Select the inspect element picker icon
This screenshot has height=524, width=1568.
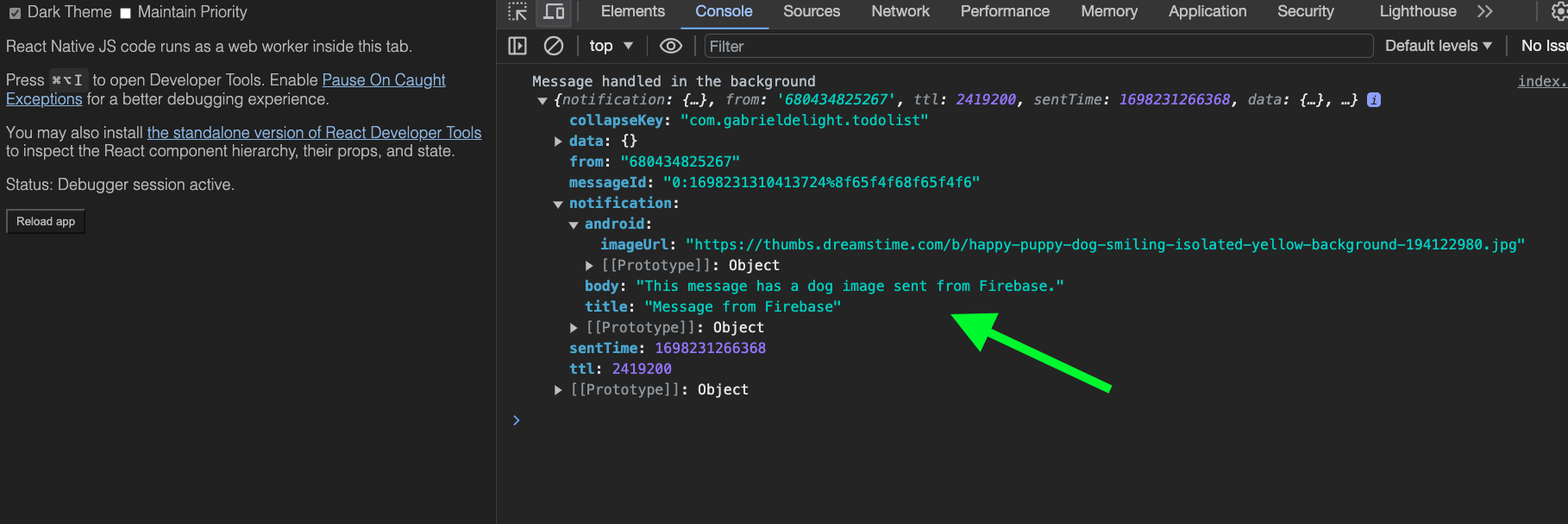coord(517,11)
